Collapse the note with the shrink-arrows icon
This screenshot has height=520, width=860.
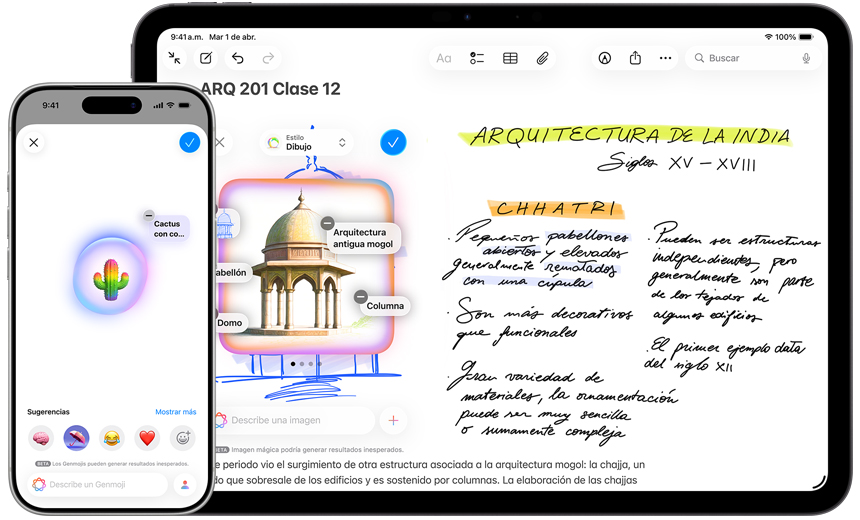175,58
